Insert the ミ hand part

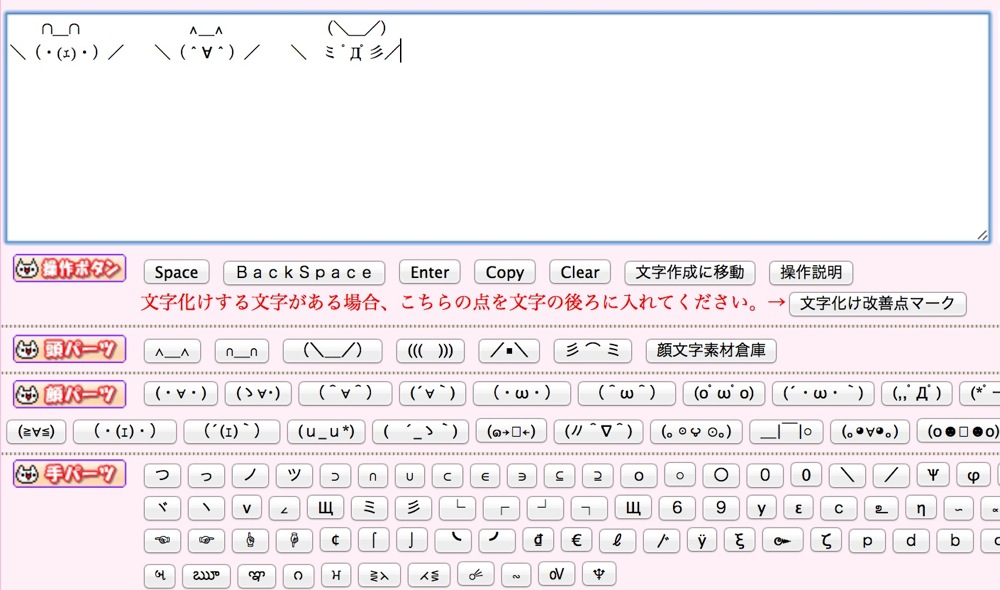pos(369,508)
